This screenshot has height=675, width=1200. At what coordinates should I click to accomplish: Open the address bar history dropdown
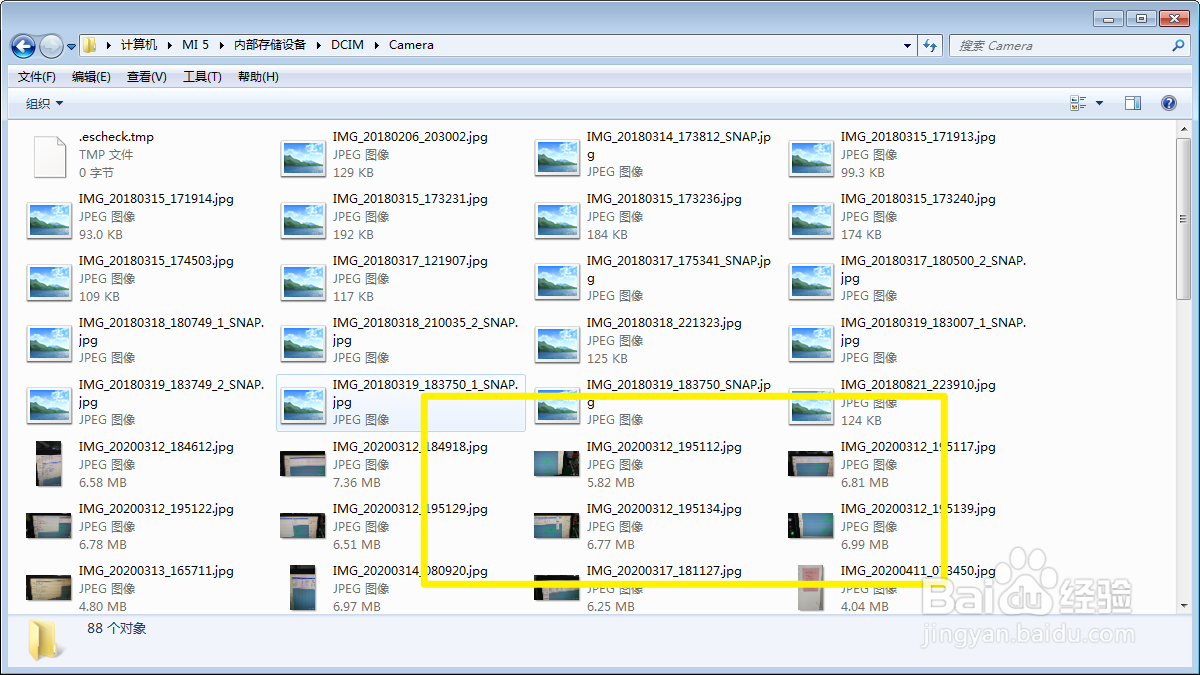click(x=907, y=45)
